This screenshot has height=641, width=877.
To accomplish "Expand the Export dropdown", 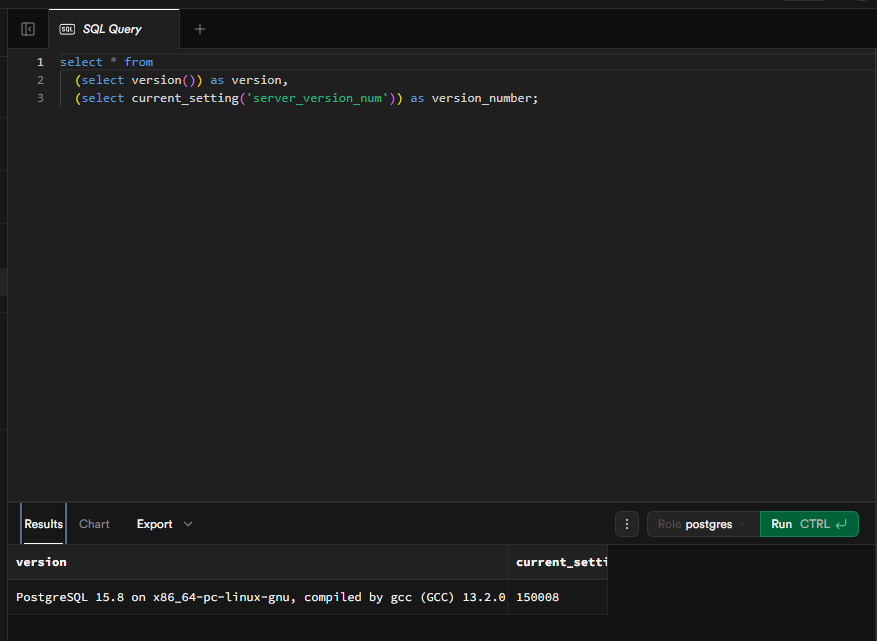I will [164, 524].
